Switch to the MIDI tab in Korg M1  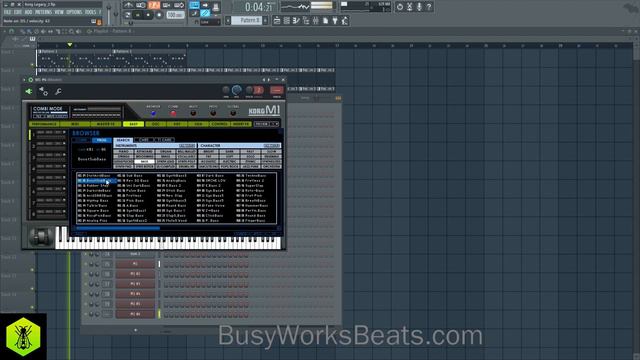click(75, 124)
